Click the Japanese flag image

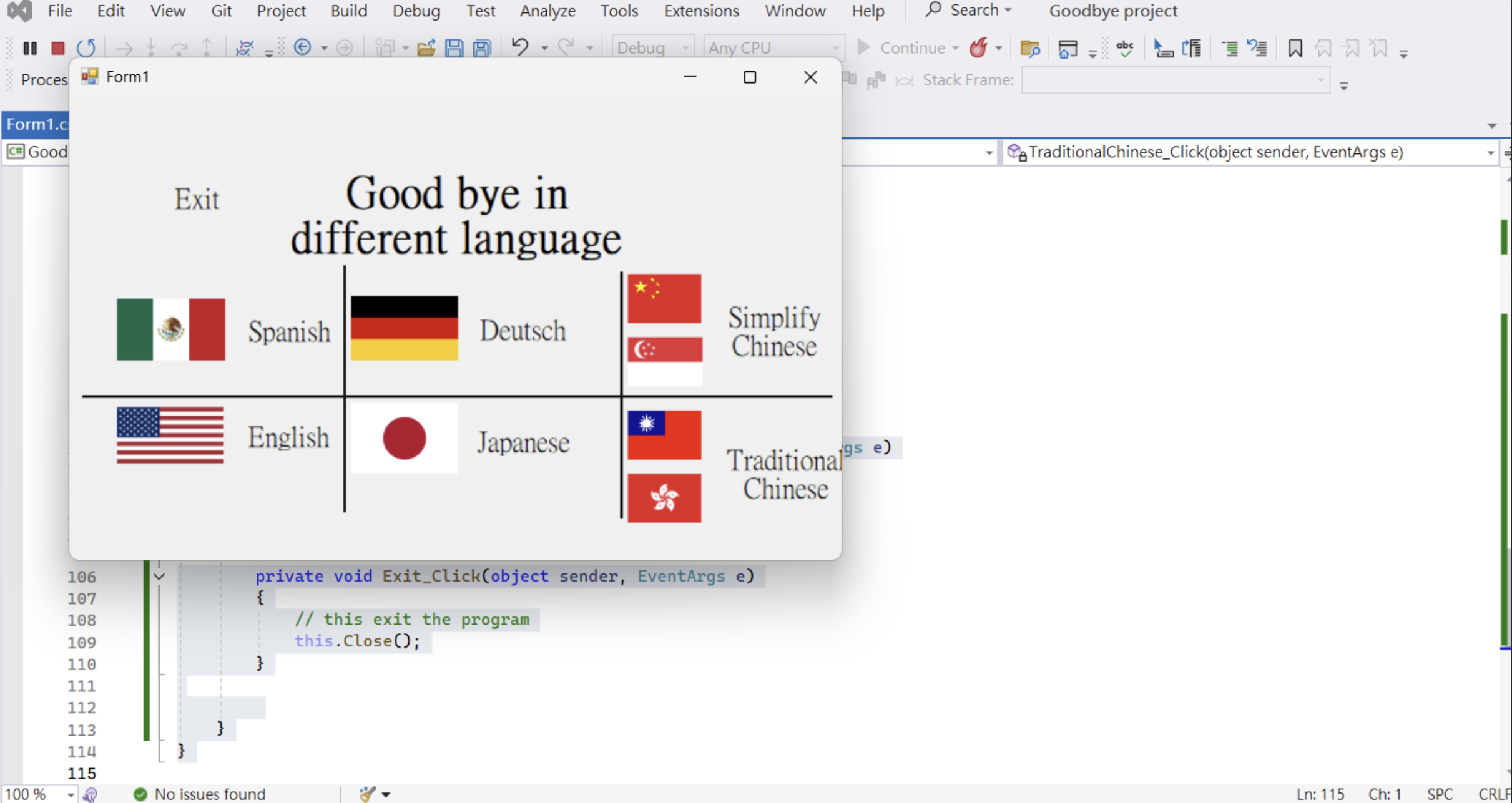(404, 439)
